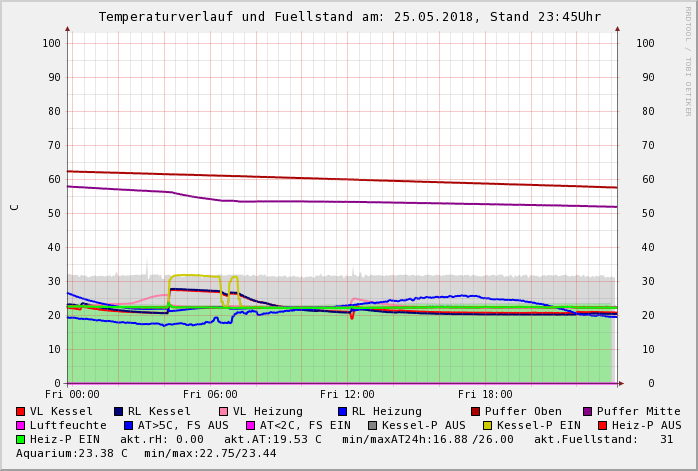Click the gray Kessel-P AUS legend swatch
Viewport: 698px width, 471px height.
pyautogui.click(x=372, y=426)
